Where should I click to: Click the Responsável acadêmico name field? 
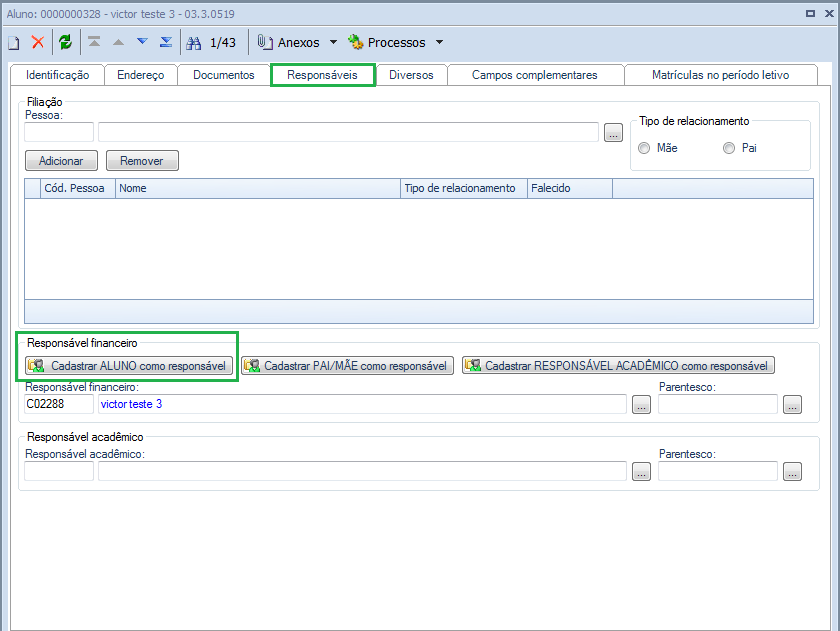click(x=362, y=471)
